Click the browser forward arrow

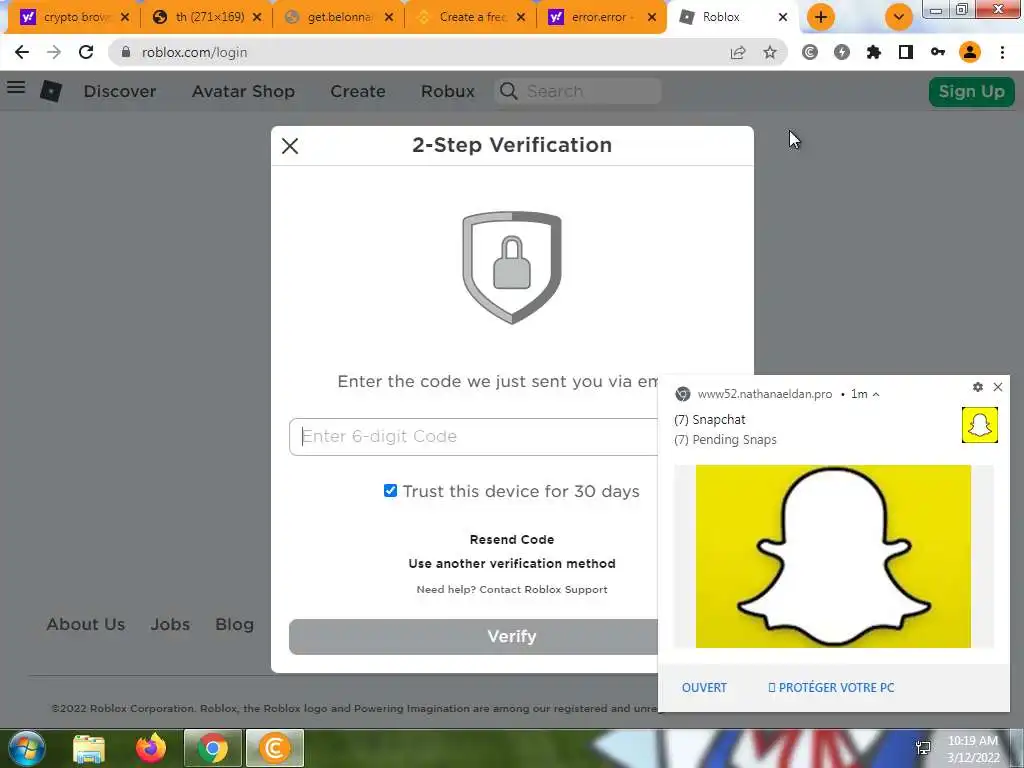click(x=54, y=52)
